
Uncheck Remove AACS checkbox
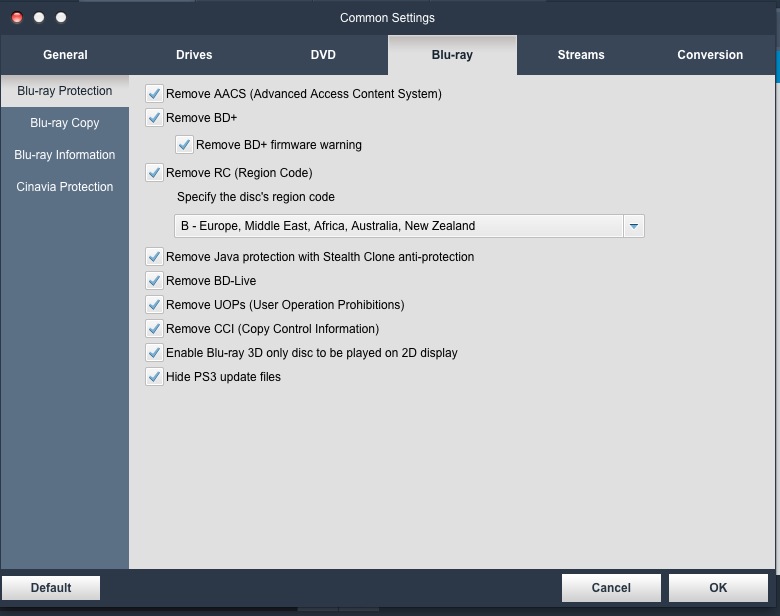154,94
